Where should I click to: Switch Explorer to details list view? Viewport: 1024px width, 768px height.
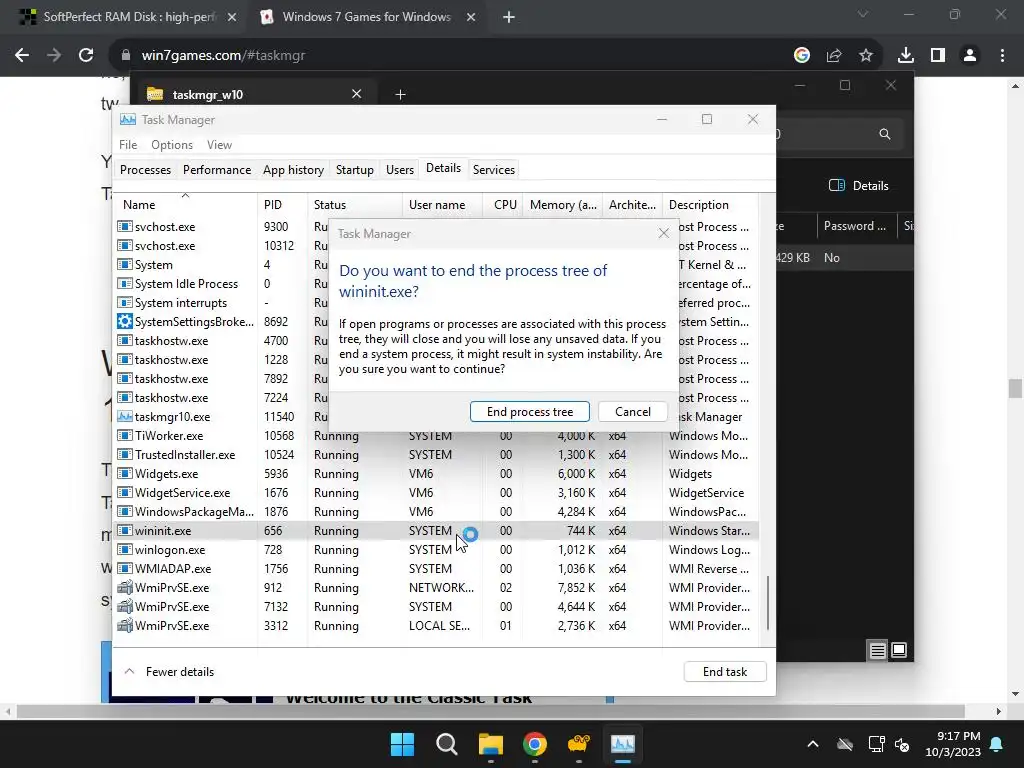[x=877, y=650]
